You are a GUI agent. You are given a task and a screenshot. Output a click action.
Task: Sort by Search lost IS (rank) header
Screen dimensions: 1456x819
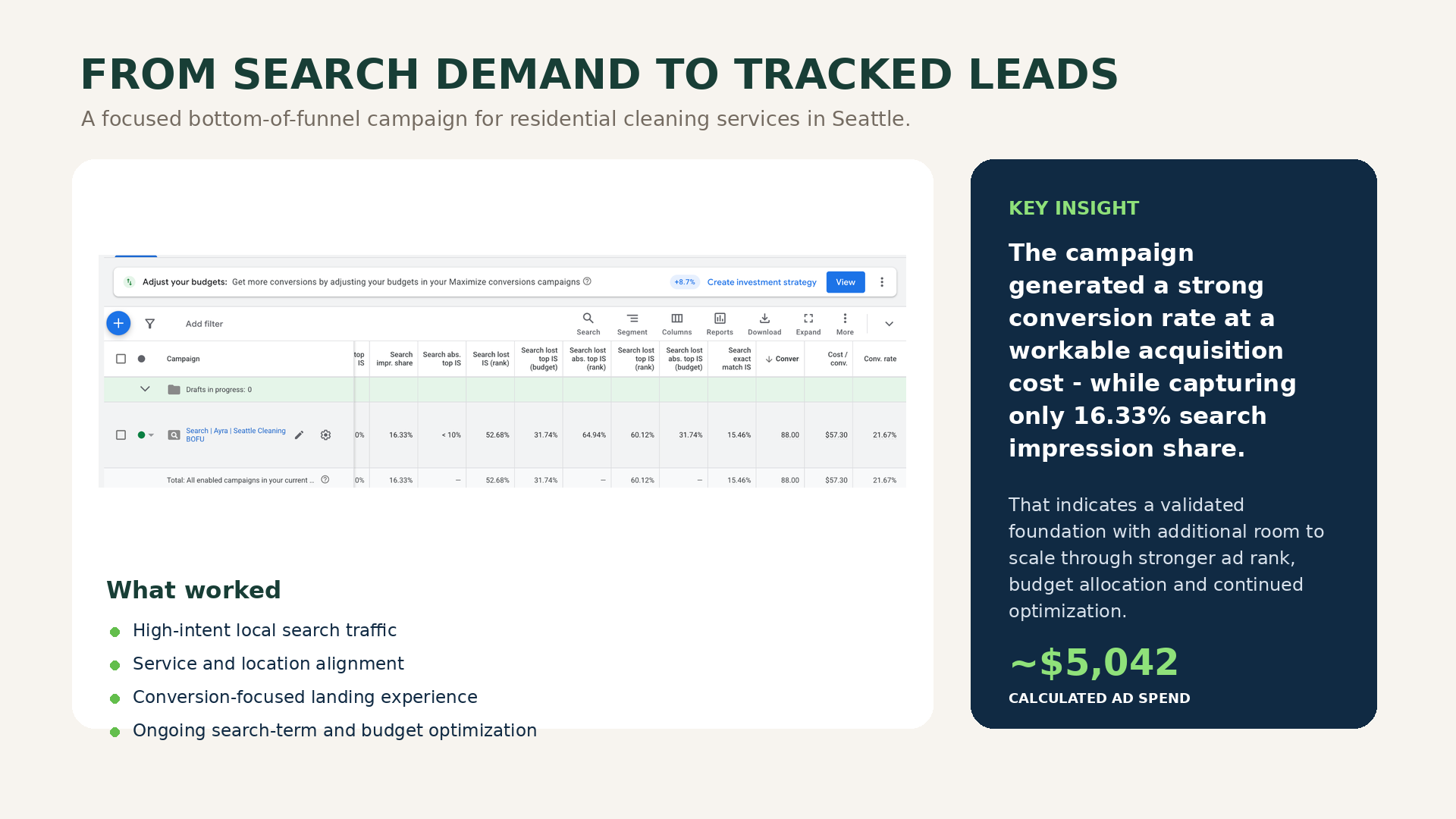click(x=491, y=359)
